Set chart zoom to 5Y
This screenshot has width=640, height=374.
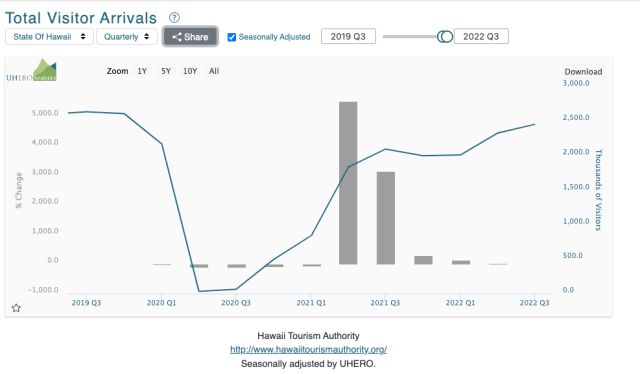pos(166,71)
